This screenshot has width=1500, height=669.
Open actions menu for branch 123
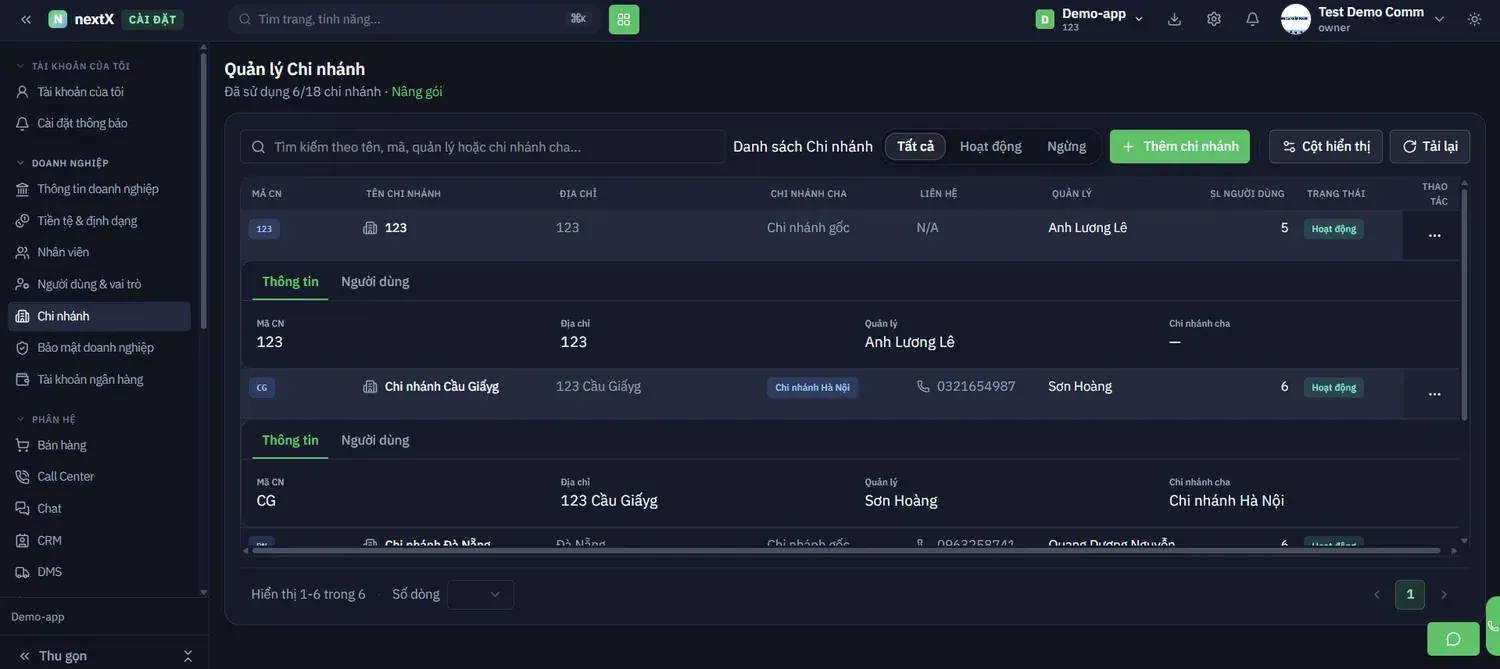pos(1434,235)
